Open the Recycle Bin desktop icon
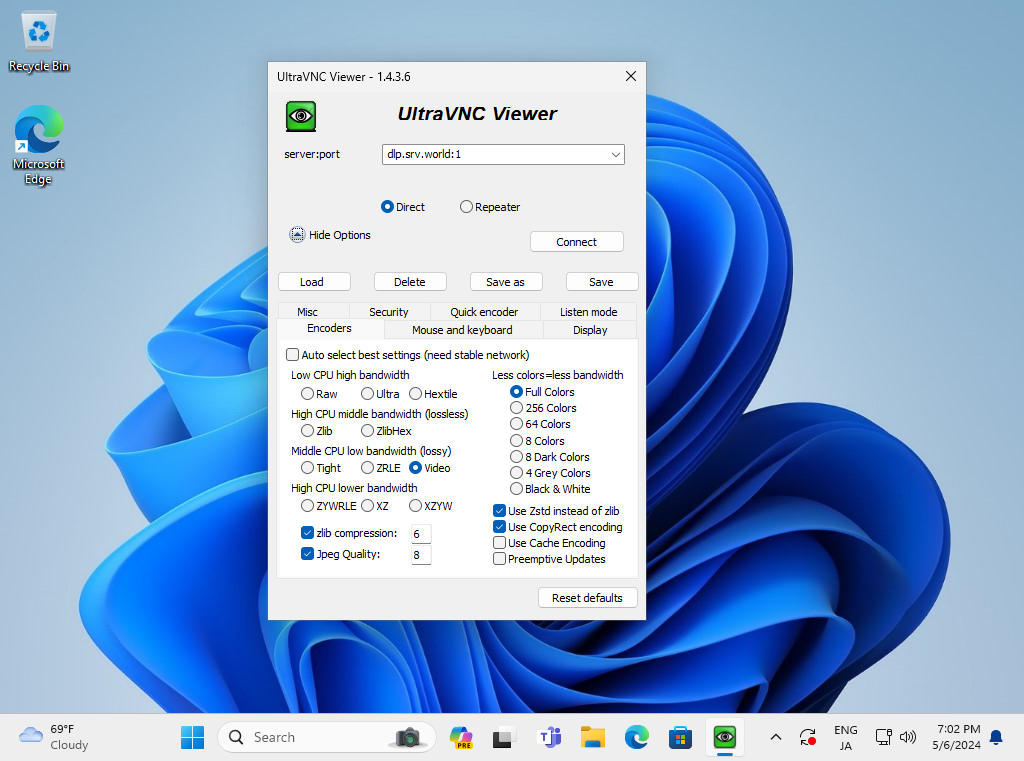The image size is (1024, 761). click(39, 40)
